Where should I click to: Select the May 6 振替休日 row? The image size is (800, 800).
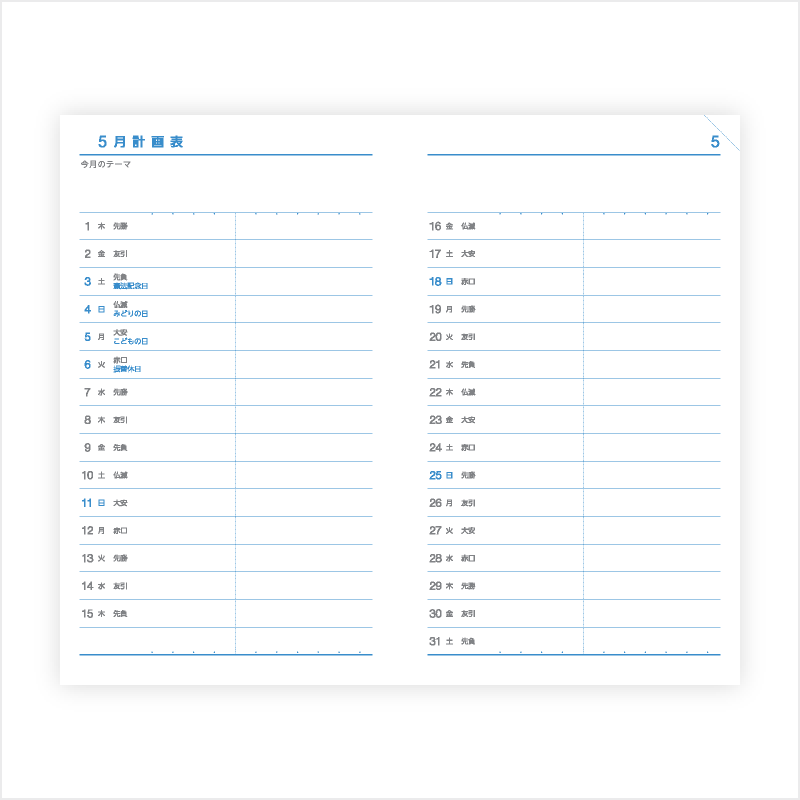pyautogui.click(x=226, y=365)
